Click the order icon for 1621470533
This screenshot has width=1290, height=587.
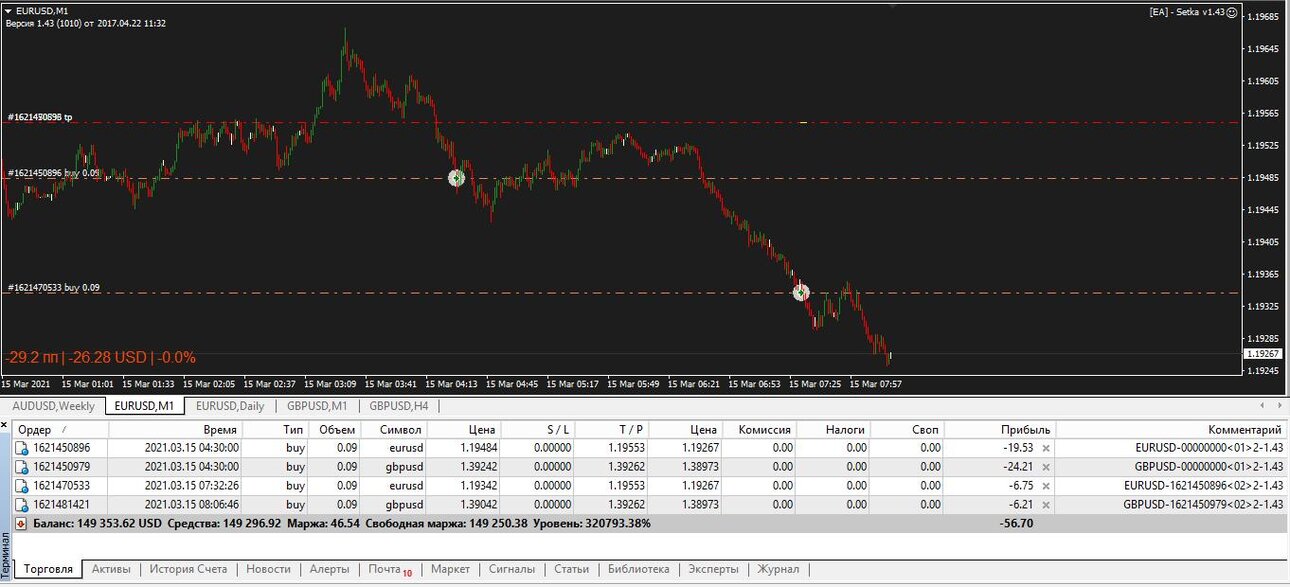(x=21, y=486)
